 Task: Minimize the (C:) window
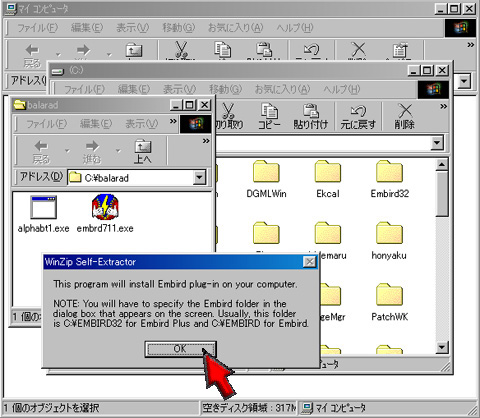click(x=414, y=70)
